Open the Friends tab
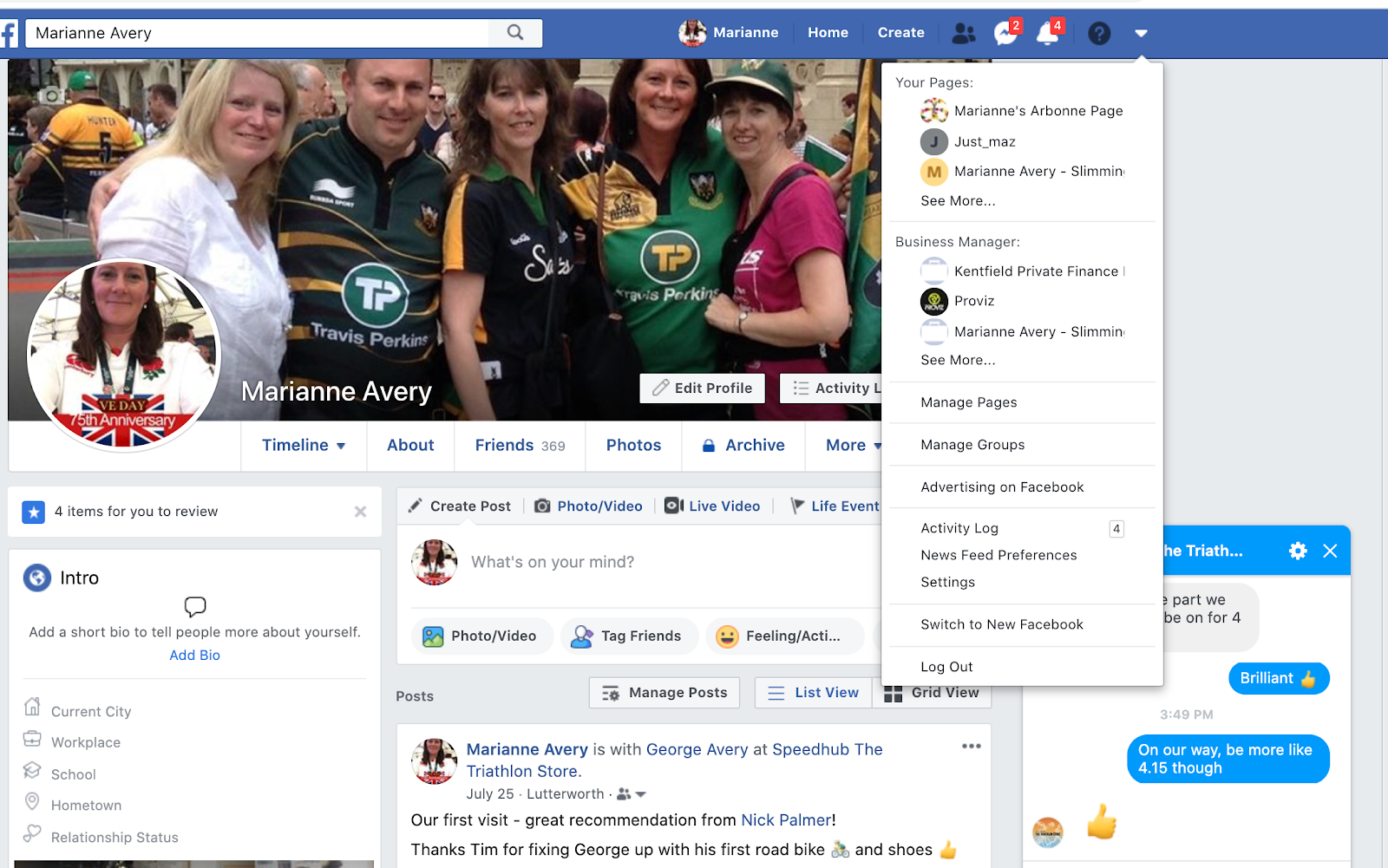 (520, 446)
